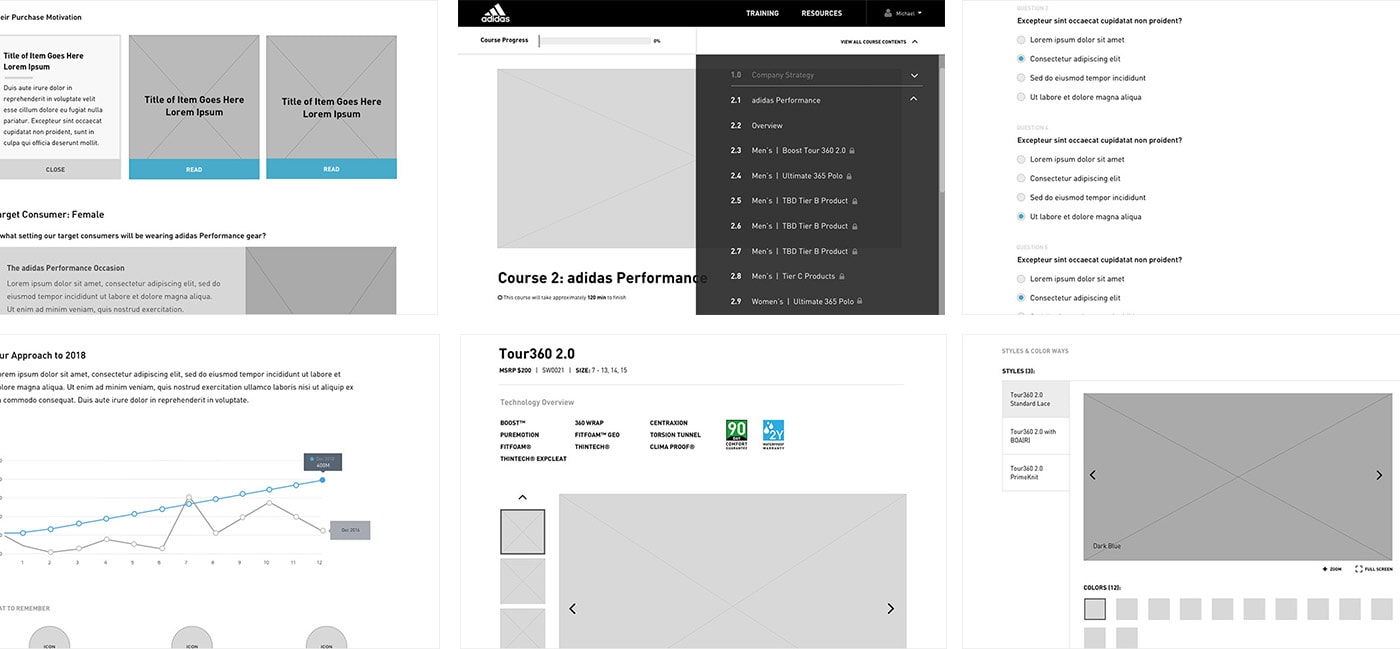1400x649 pixels.
Task: Click the TORSION TUNNEL technology label
Action: [675, 435]
